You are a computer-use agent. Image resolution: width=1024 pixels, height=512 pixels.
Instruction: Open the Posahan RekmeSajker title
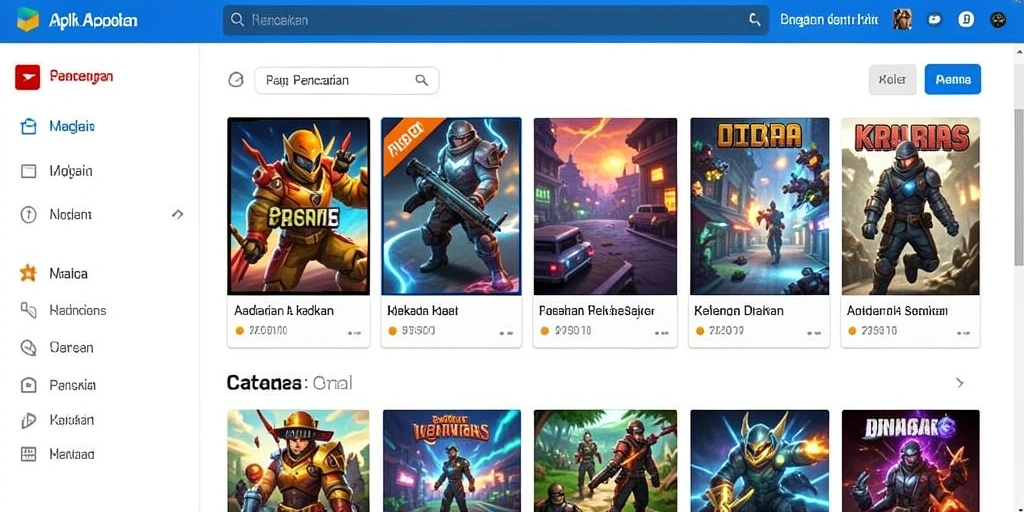tap(597, 311)
